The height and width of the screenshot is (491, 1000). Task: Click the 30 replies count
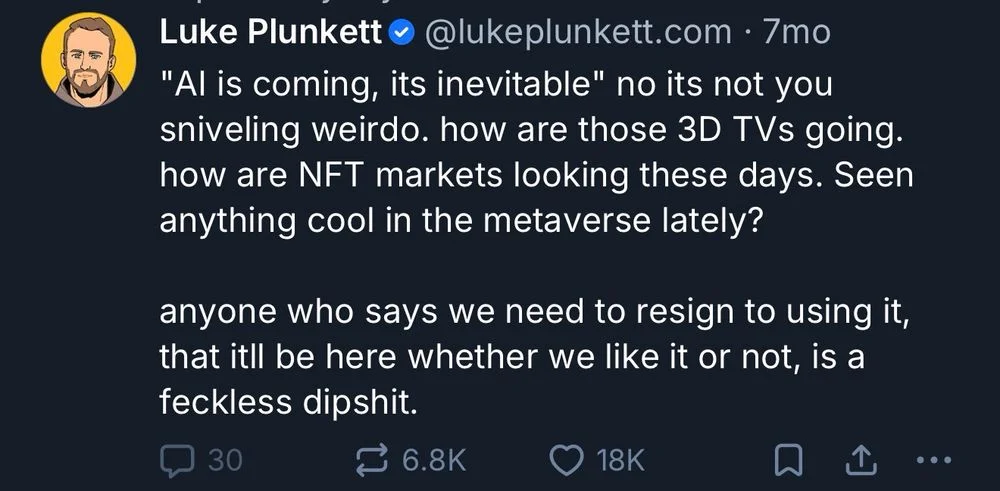(x=225, y=460)
